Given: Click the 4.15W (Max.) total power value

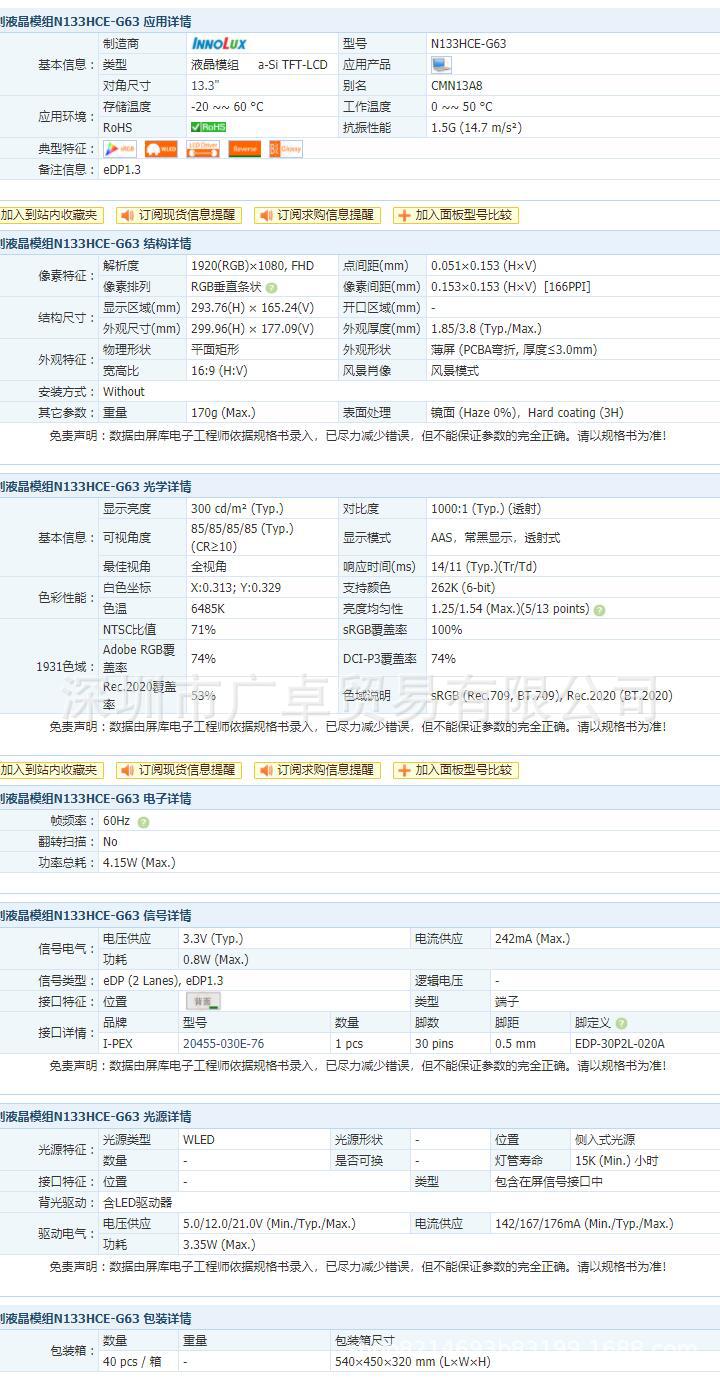Looking at the screenshot, I should (x=139, y=863).
